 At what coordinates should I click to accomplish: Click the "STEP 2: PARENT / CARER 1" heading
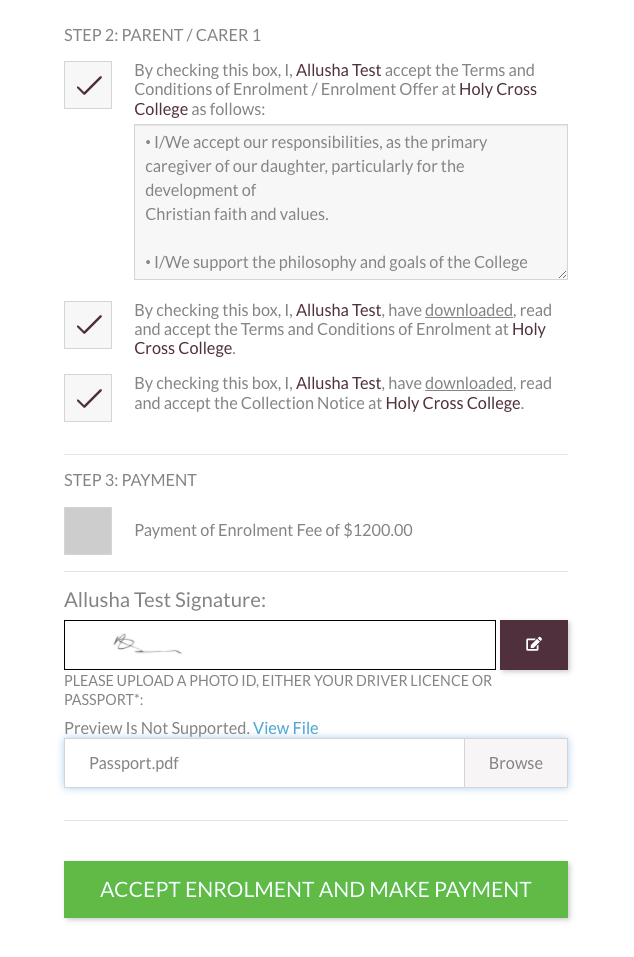[162, 35]
